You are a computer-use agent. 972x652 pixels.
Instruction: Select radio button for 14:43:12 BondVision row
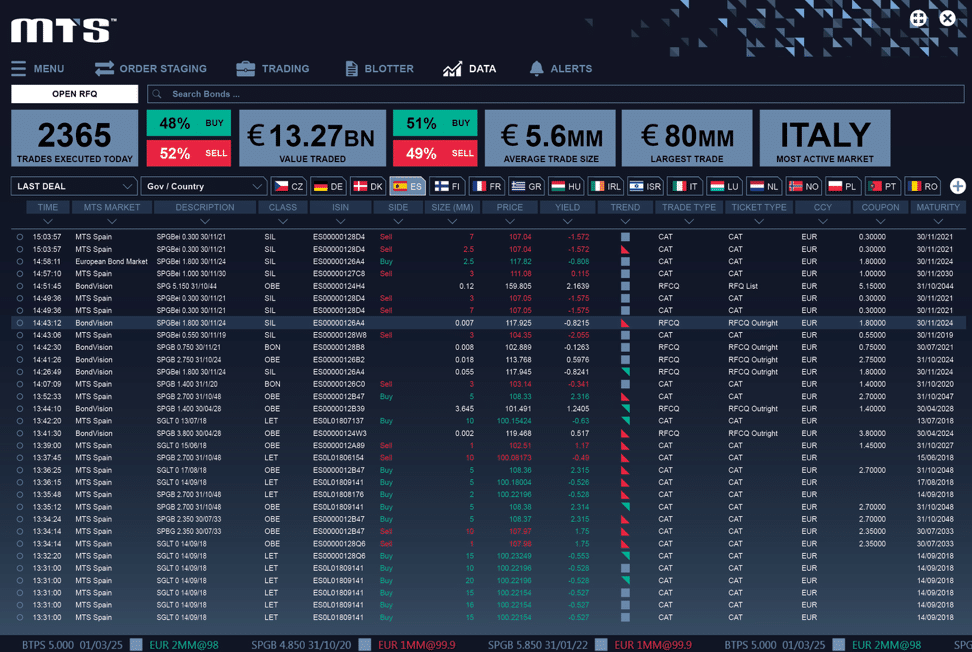pyautogui.click(x=20, y=323)
